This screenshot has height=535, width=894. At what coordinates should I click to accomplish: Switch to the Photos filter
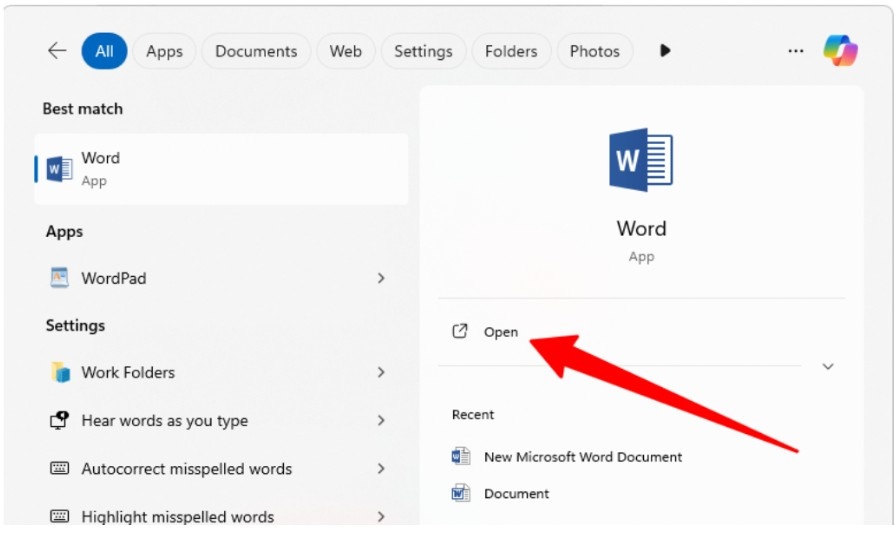(x=595, y=51)
